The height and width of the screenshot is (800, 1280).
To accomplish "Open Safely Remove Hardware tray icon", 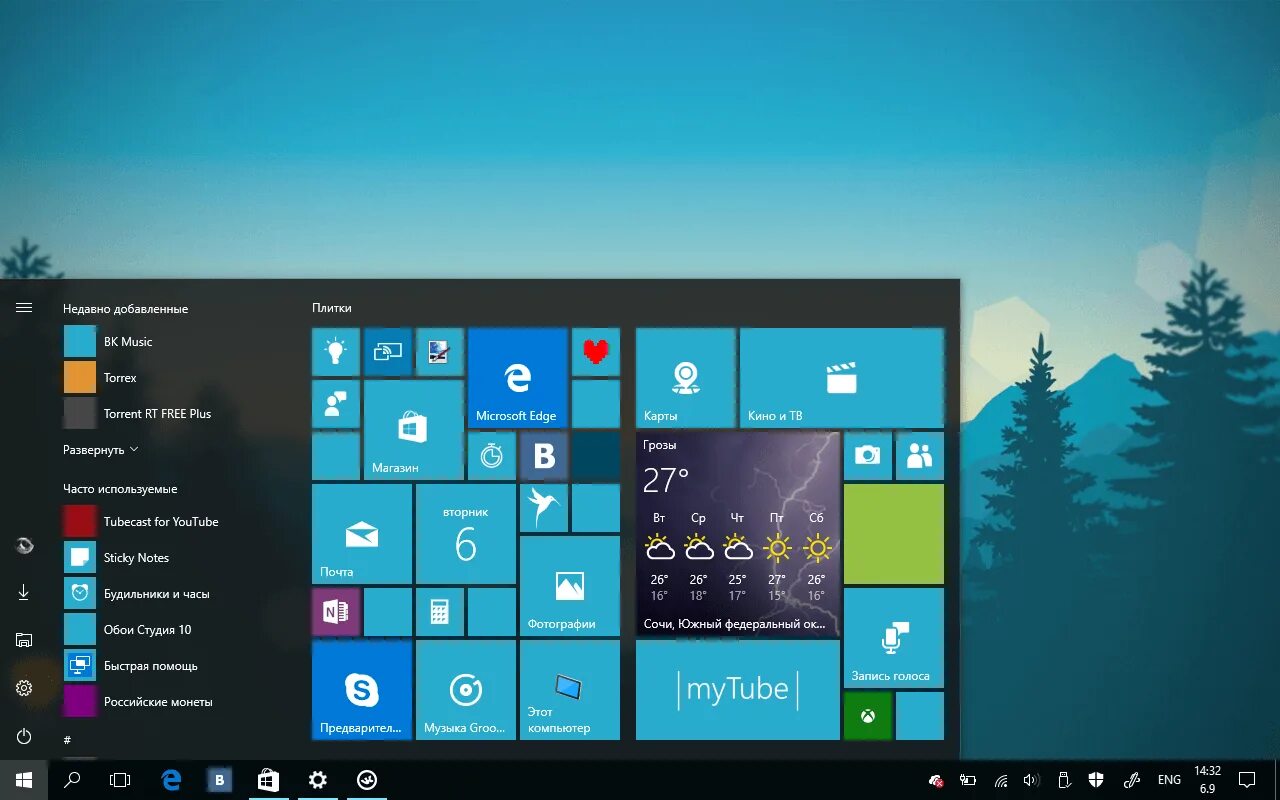I will [x=1064, y=780].
